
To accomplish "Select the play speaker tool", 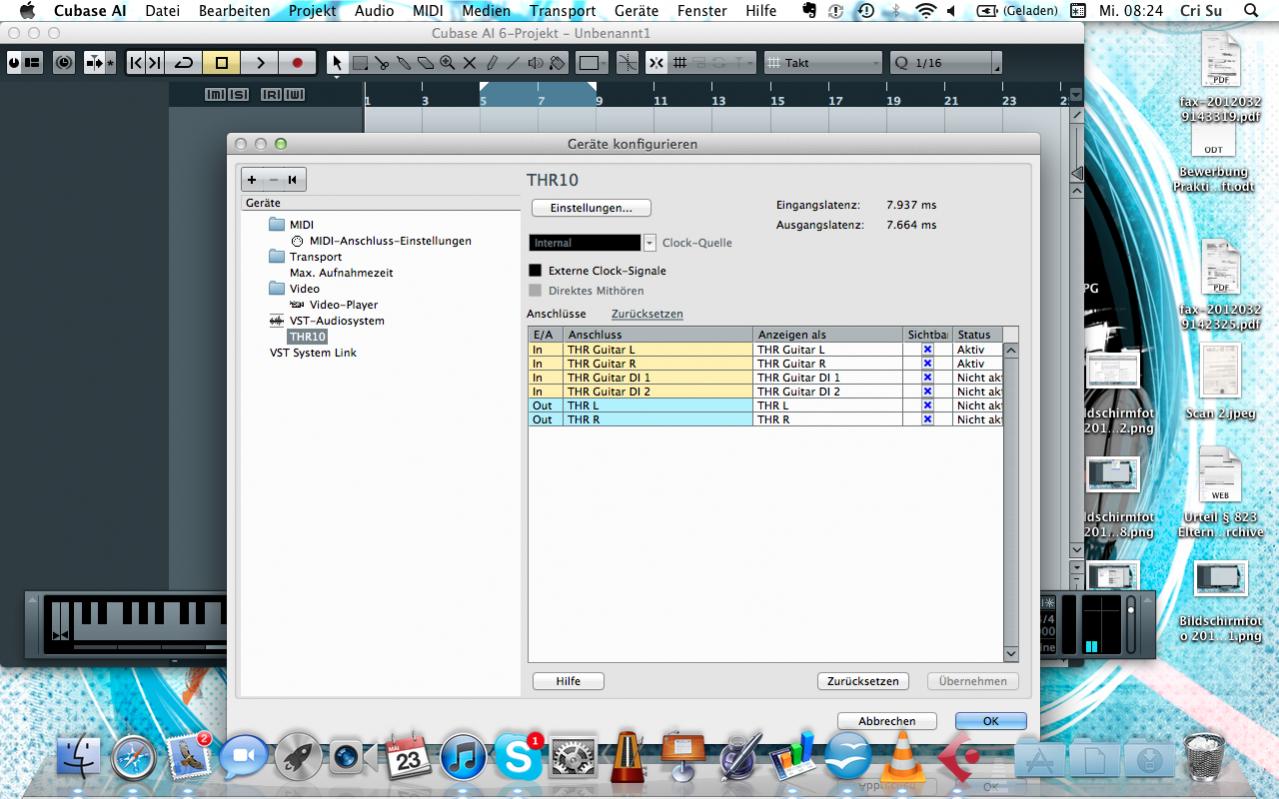I will pos(535,62).
